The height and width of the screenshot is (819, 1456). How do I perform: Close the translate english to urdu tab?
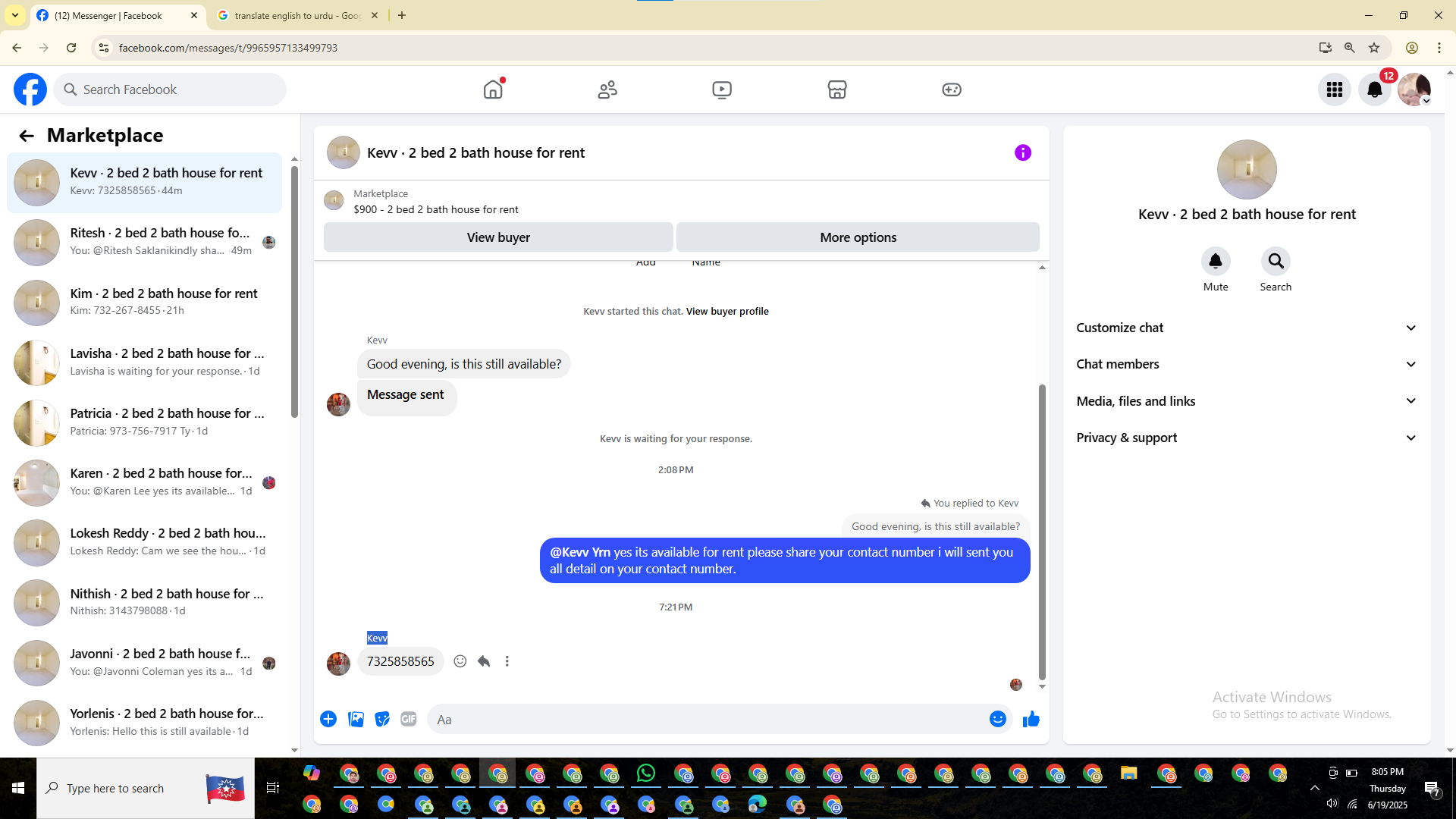(x=375, y=15)
